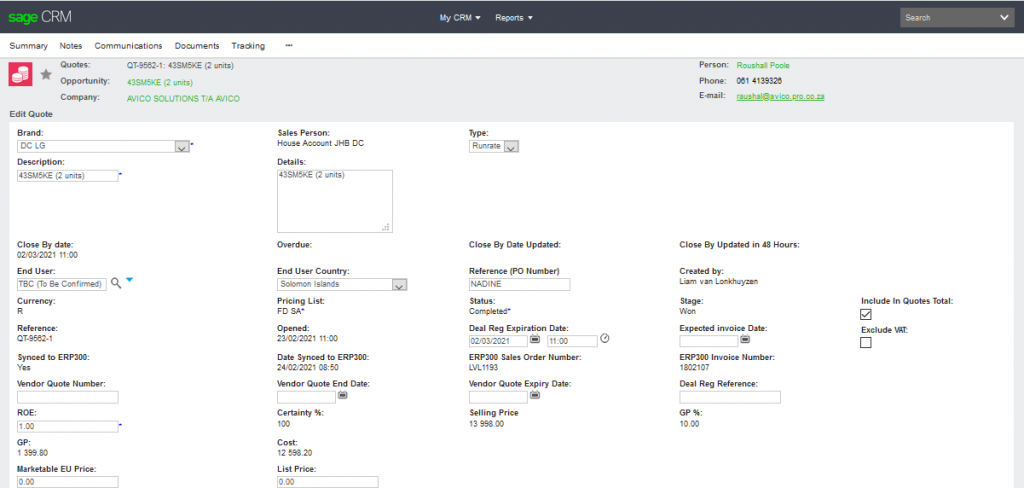Expand the Type dropdown set to Runrate
The width and height of the screenshot is (1024, 488).
[x=510, y=147]
